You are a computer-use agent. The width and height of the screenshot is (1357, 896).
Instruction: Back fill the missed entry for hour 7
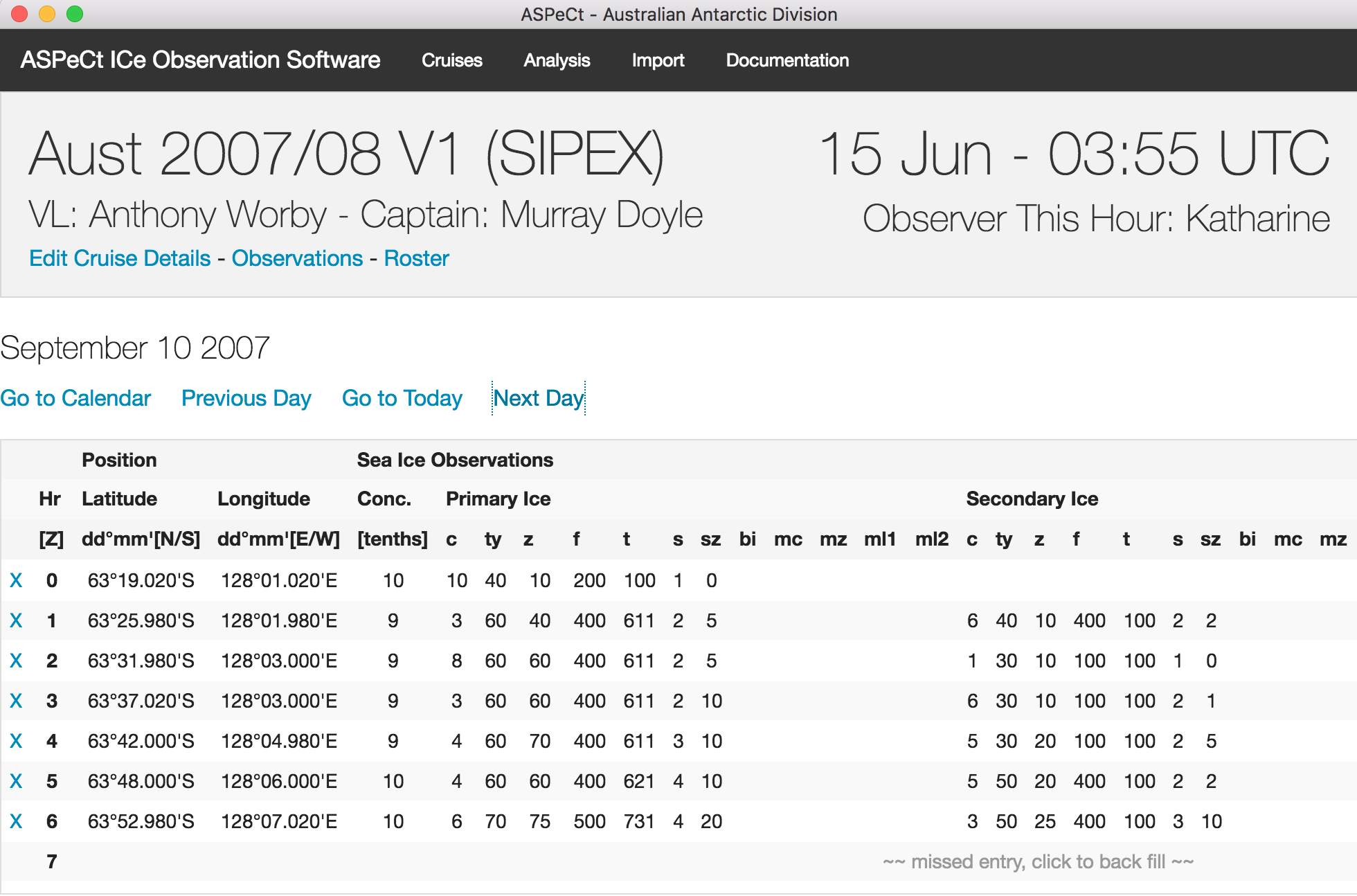click(1039, 861)
